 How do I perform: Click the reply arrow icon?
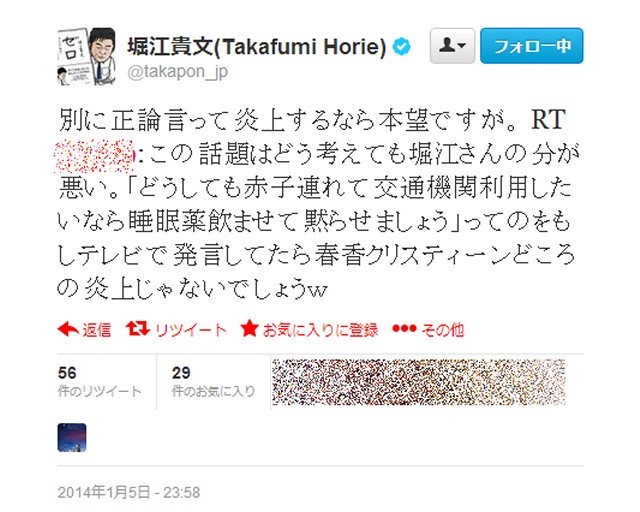[68, 329]
